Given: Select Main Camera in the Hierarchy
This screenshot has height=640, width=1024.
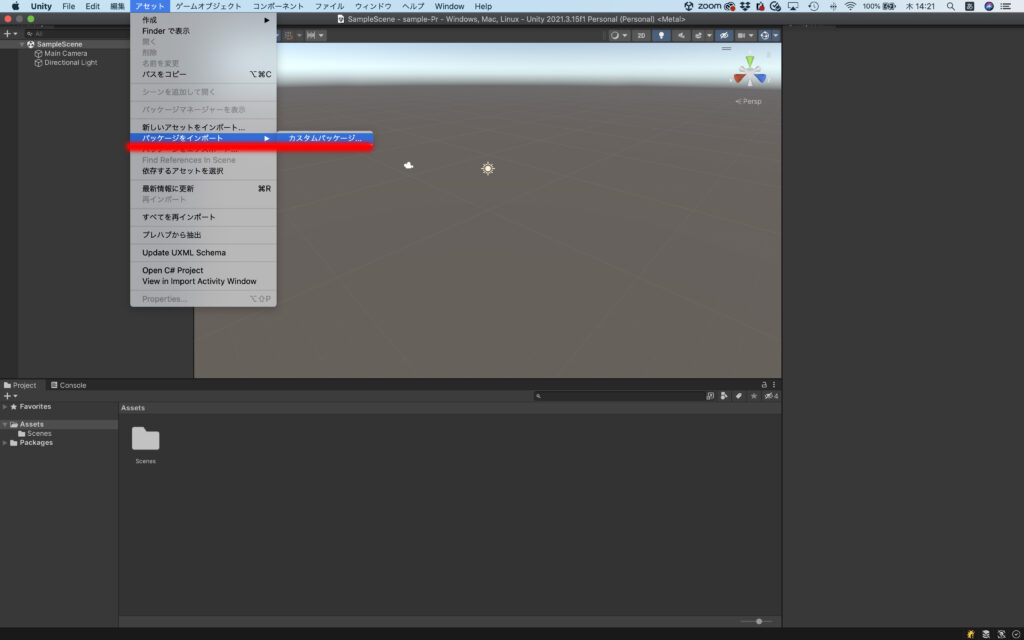Looking at the screenshot, I should pyautogui.click(x=65, y=54).
